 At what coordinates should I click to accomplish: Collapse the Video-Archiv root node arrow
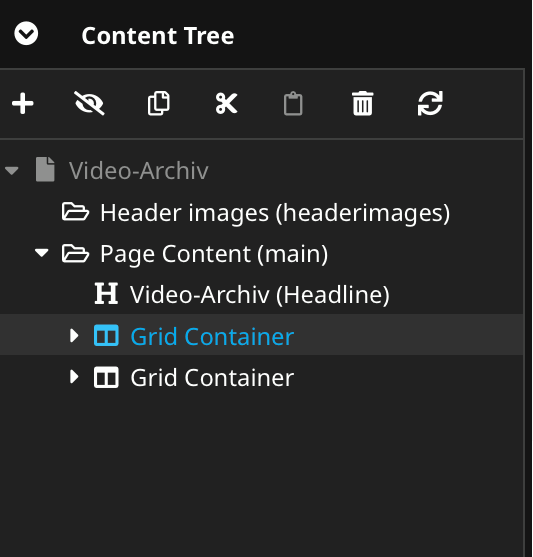tap(12, 171)
